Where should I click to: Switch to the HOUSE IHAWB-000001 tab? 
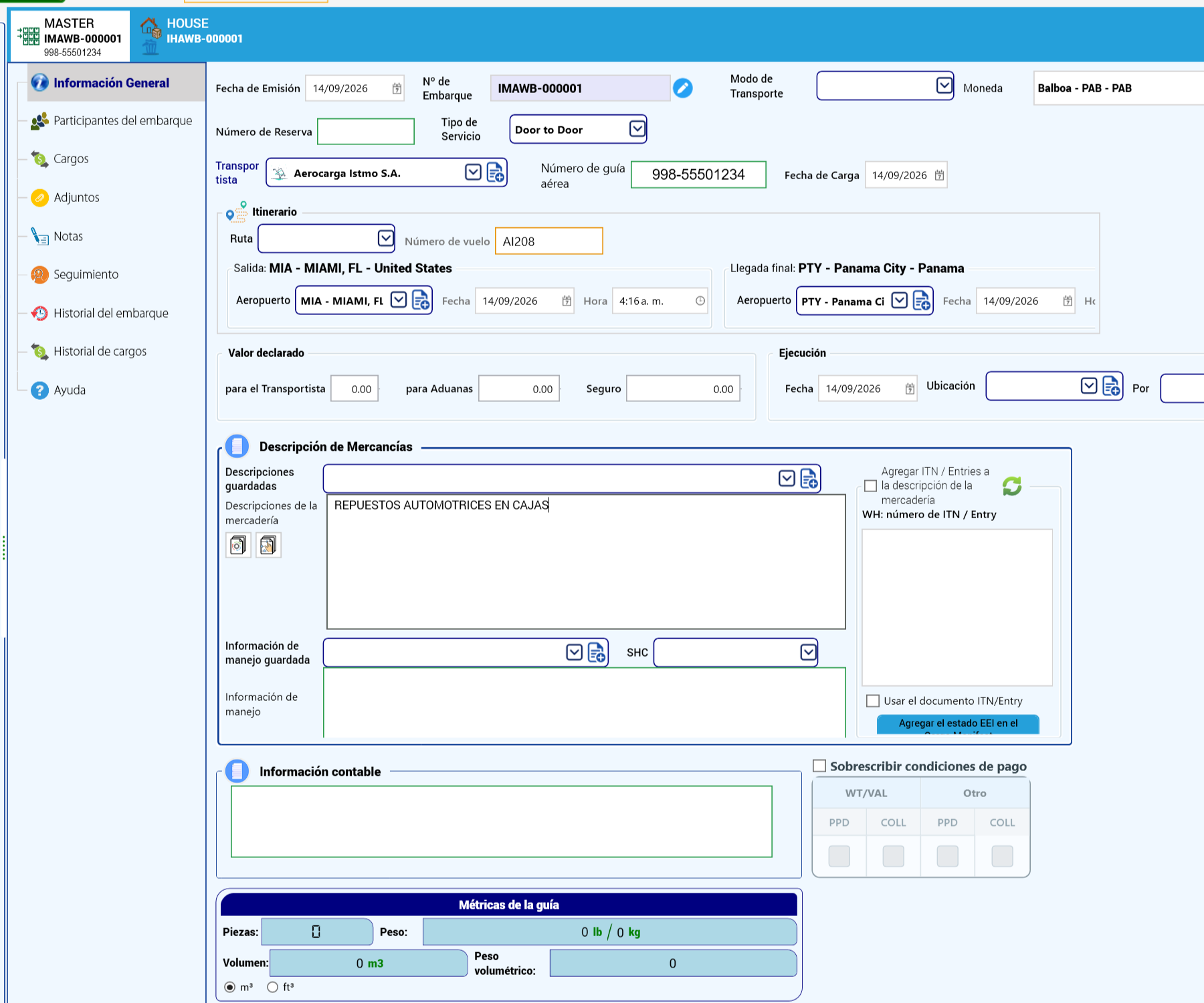193,36
